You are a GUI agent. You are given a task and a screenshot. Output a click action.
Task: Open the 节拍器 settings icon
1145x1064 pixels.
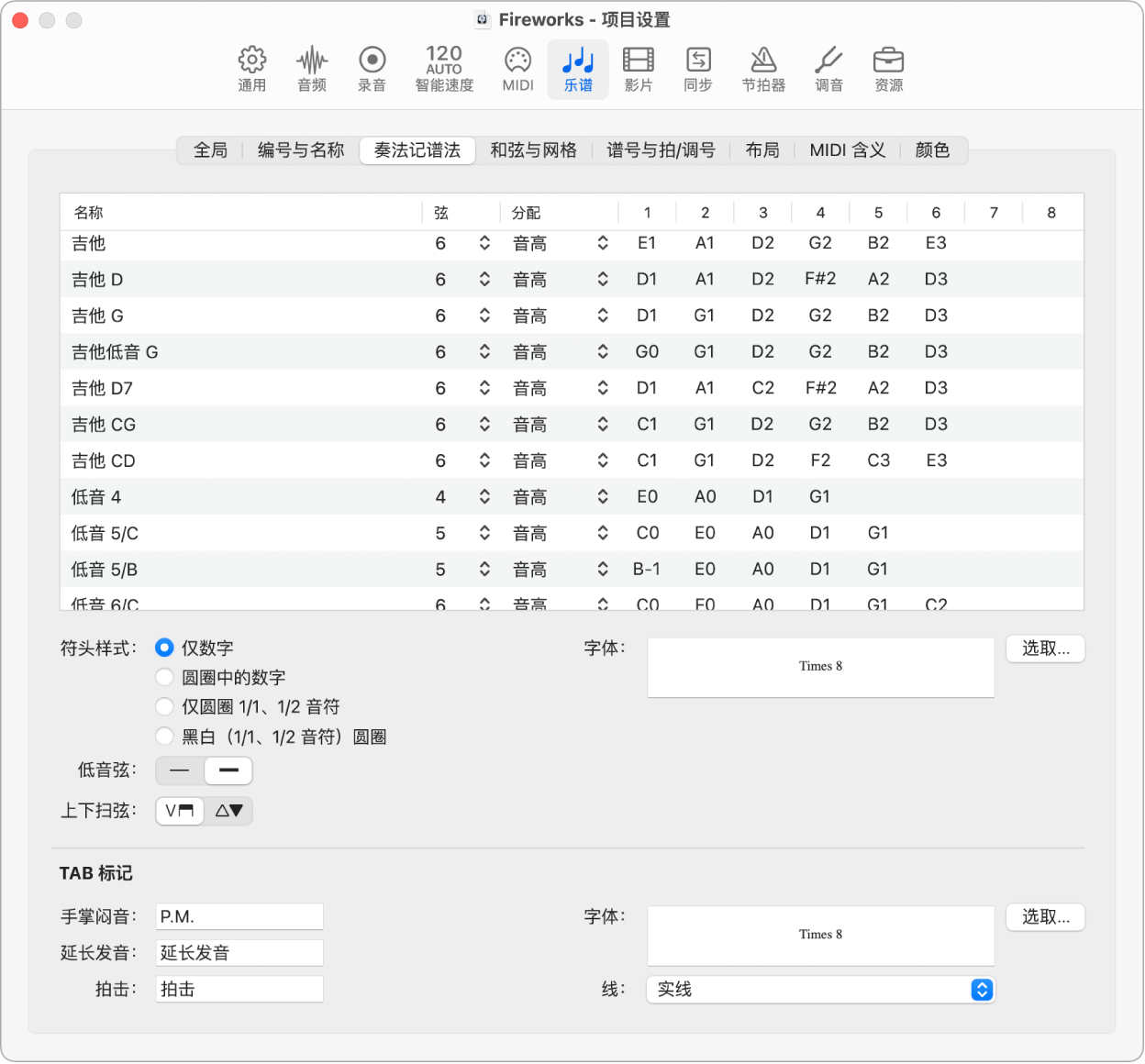coord(762,69)
